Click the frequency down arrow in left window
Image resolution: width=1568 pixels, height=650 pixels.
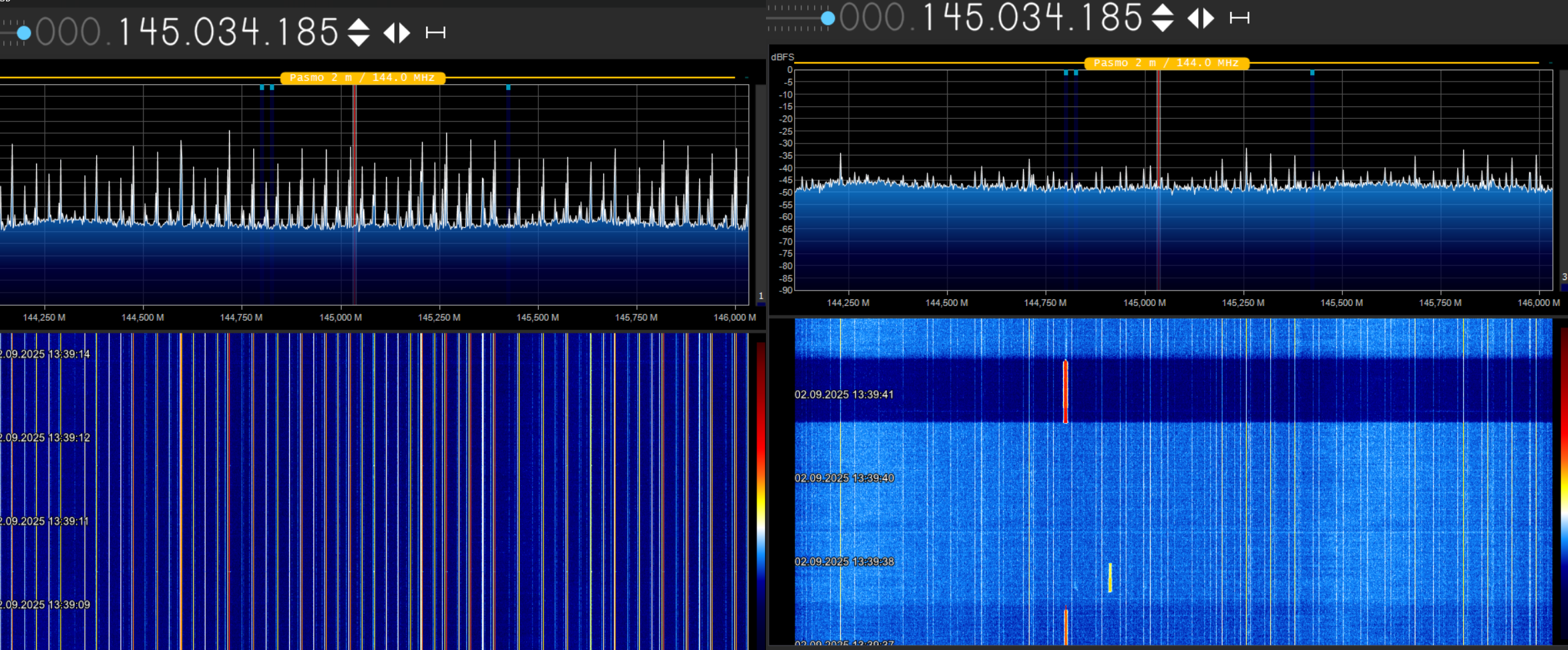pyautogui.click(x=359, y=40)
